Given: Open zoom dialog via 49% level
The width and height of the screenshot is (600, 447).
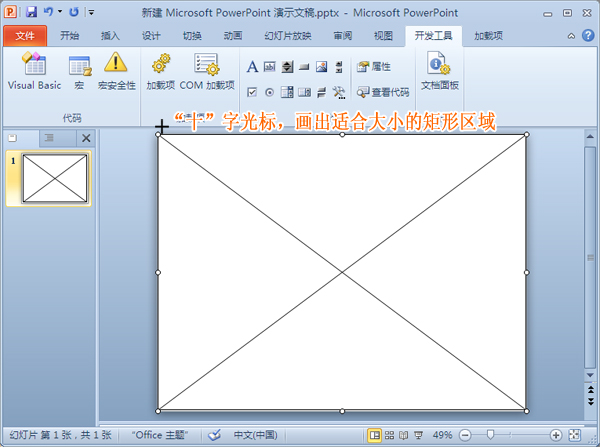Looking at the screenshot, I should (x=442, y=435).
